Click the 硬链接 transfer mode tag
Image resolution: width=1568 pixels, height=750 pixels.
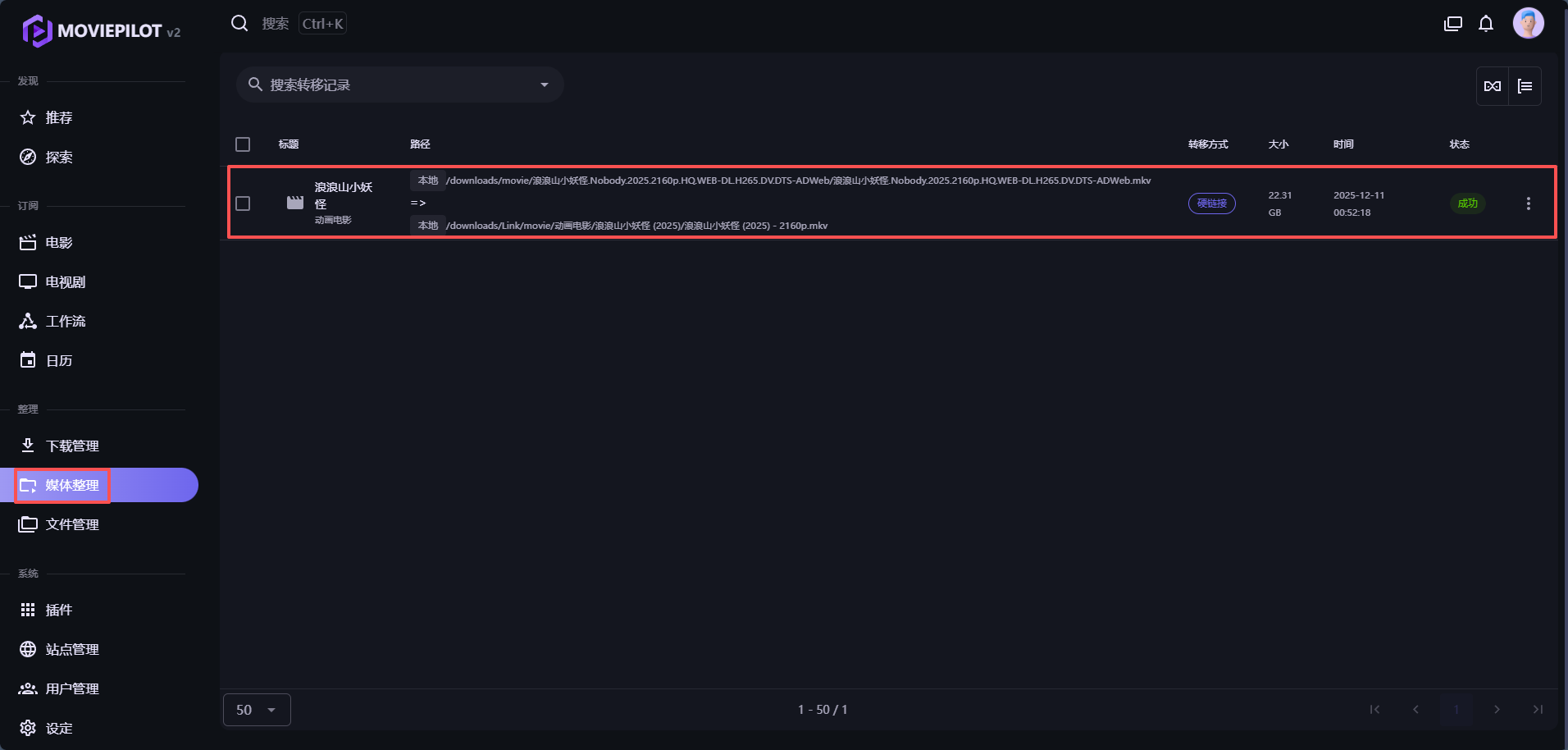tap(1211, 204)
